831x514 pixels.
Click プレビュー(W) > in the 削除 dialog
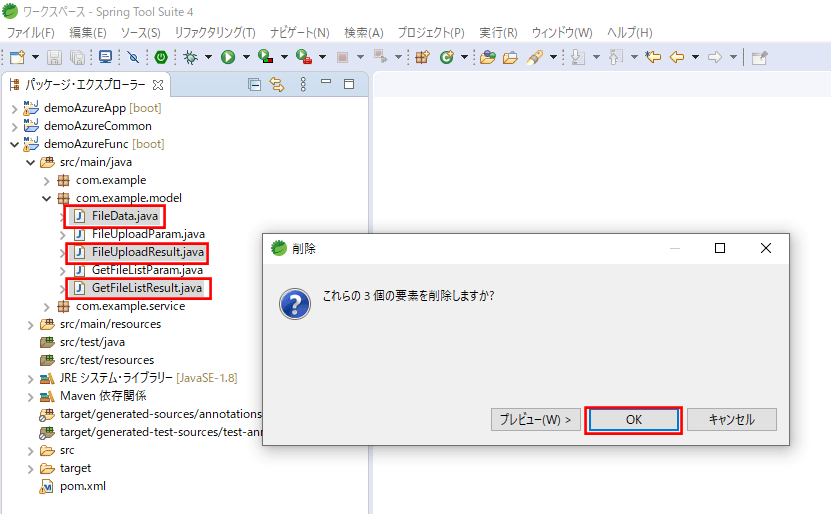(536, 420)
